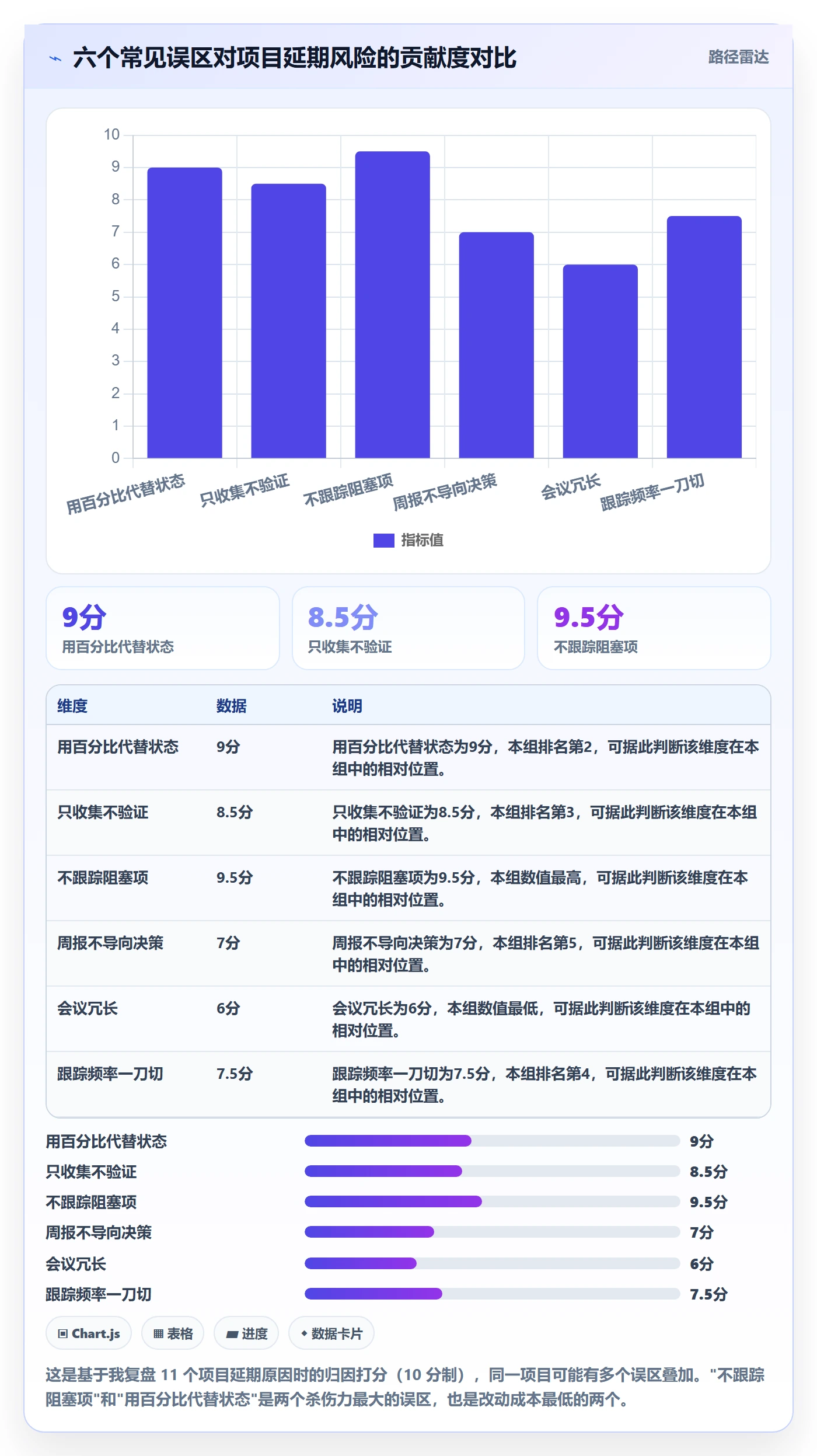Toggle the 指标值 legend color swatch
Image resolution: width=817 pixels, height=1456 pixels.
pos(383,541)
